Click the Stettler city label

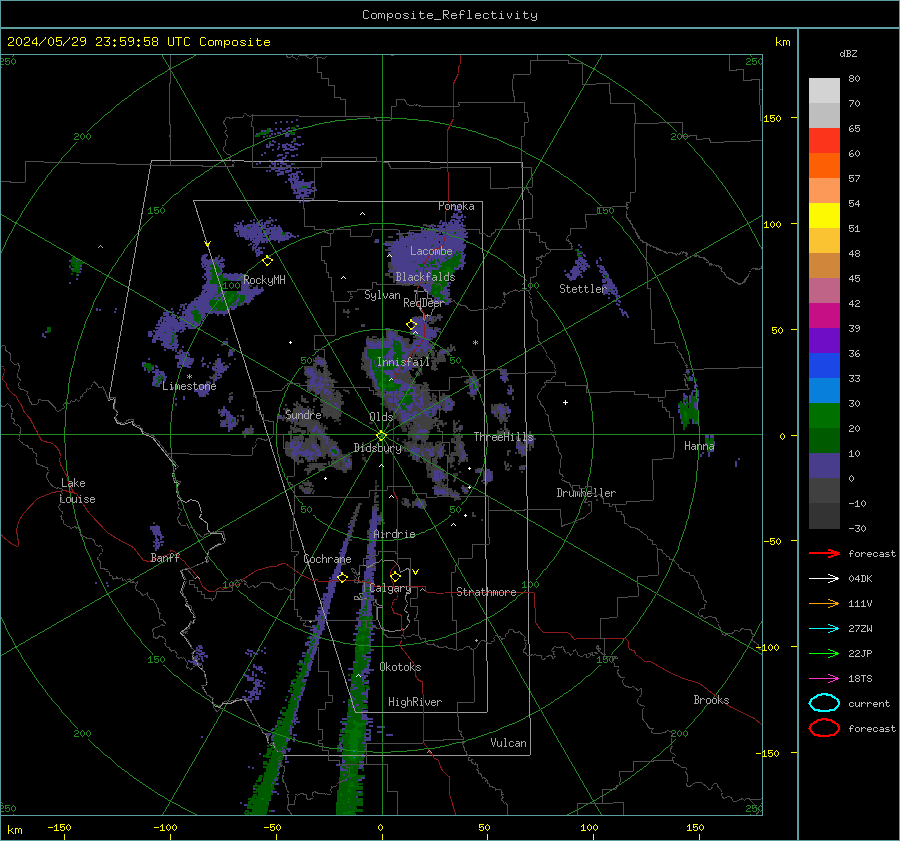coord(583,289)
